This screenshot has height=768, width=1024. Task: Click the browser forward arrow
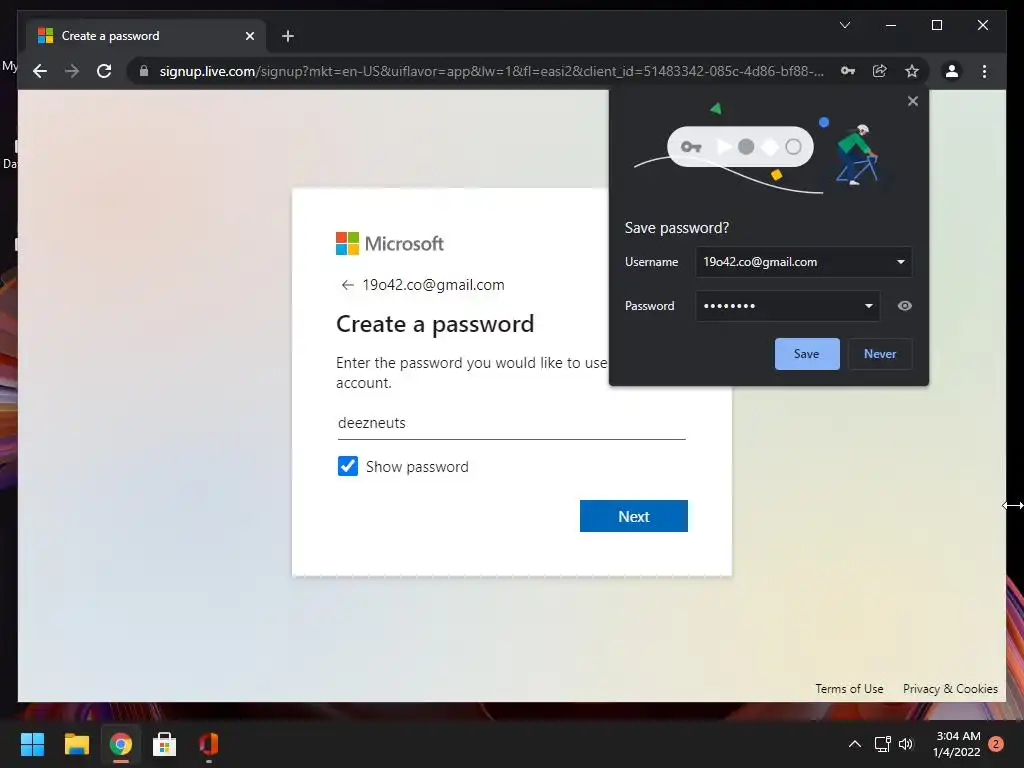click(x=72, y=71)
